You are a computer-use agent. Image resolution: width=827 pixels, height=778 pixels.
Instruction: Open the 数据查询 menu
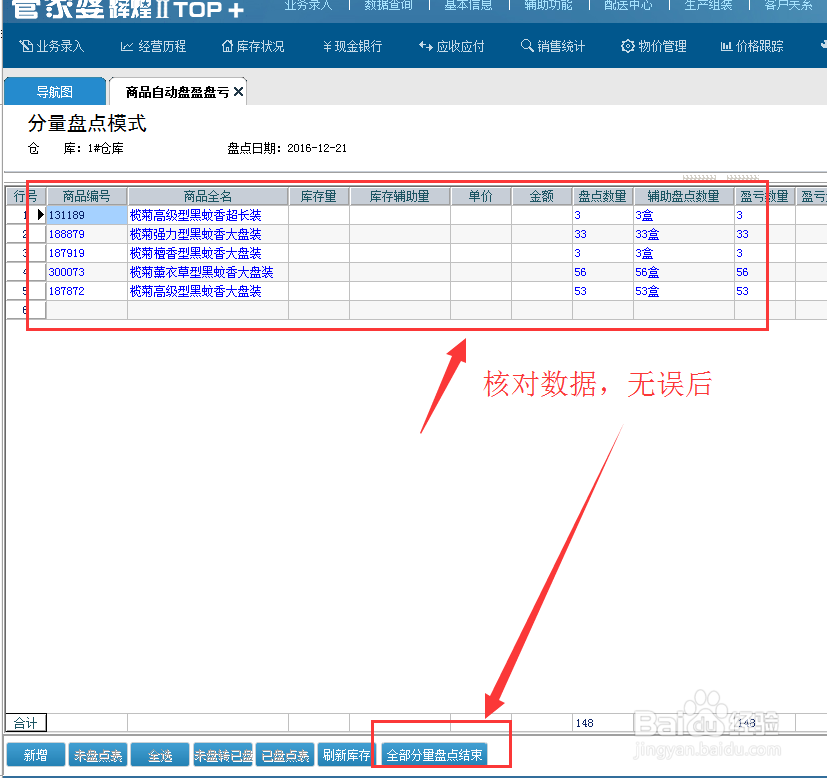pyautogui.click(x=389, y=6)
